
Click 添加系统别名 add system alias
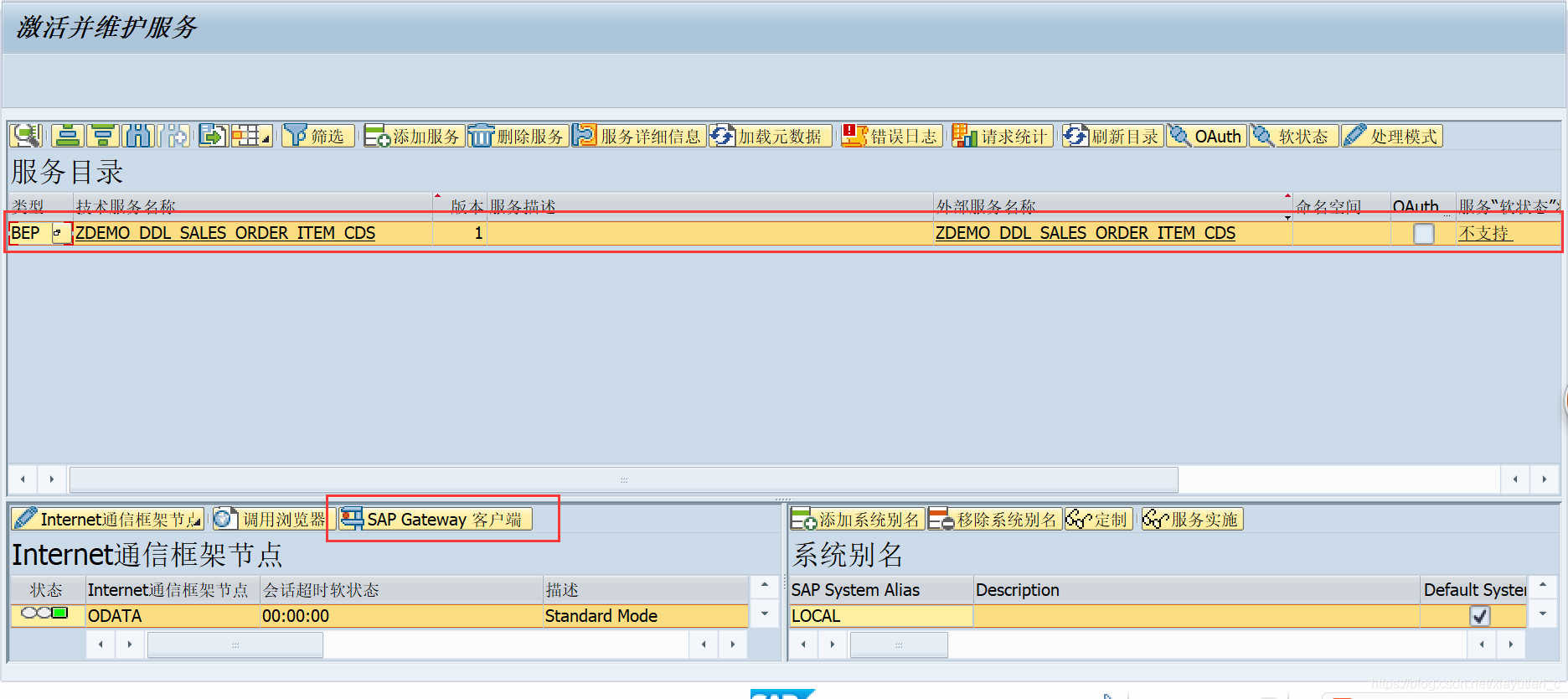click(x=857, y=520)
